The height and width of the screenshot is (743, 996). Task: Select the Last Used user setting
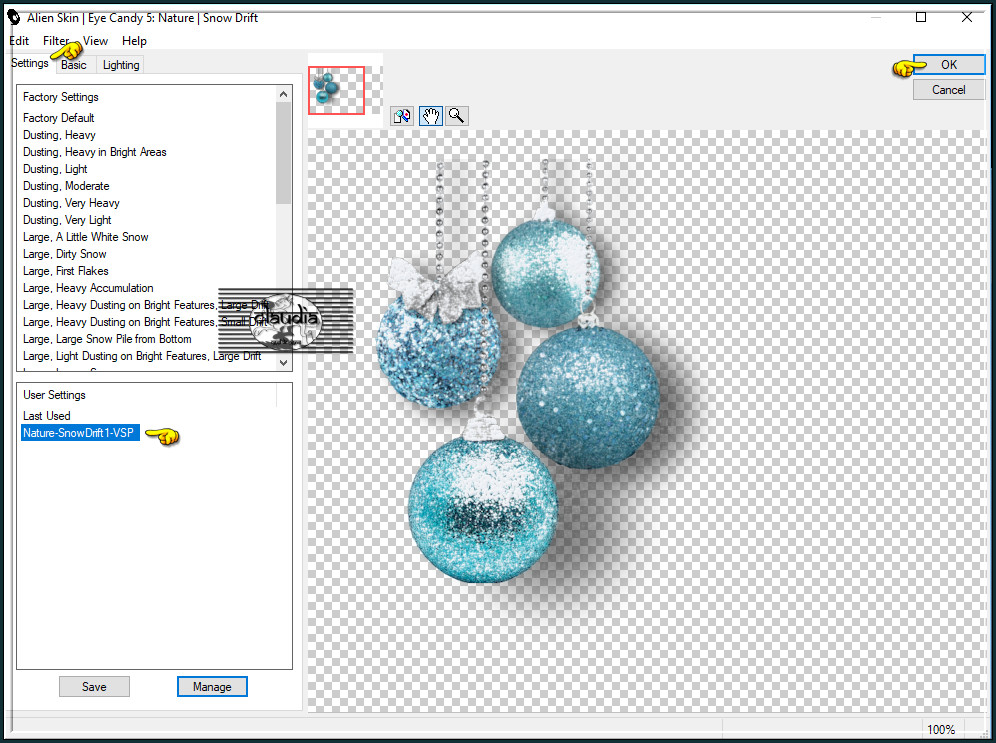click(47, 416)
